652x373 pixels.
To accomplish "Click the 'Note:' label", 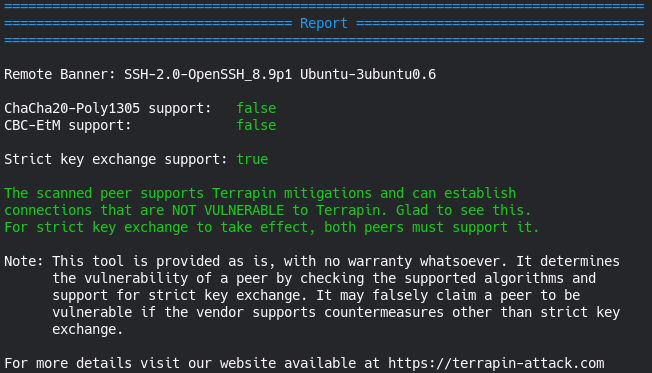I will (x=24, y=261).
